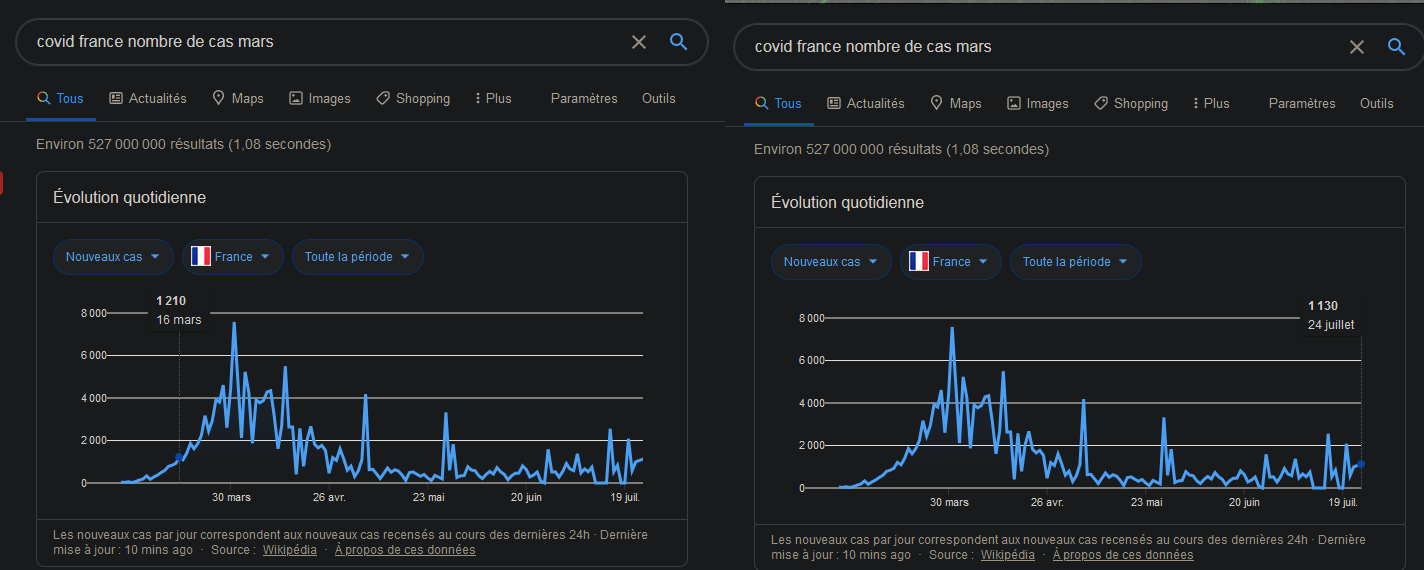The image size is (1424, 570).
Task: Switch to the Shopping tab in the right window
Action: pyautogui.click(x=1131, y=103)
